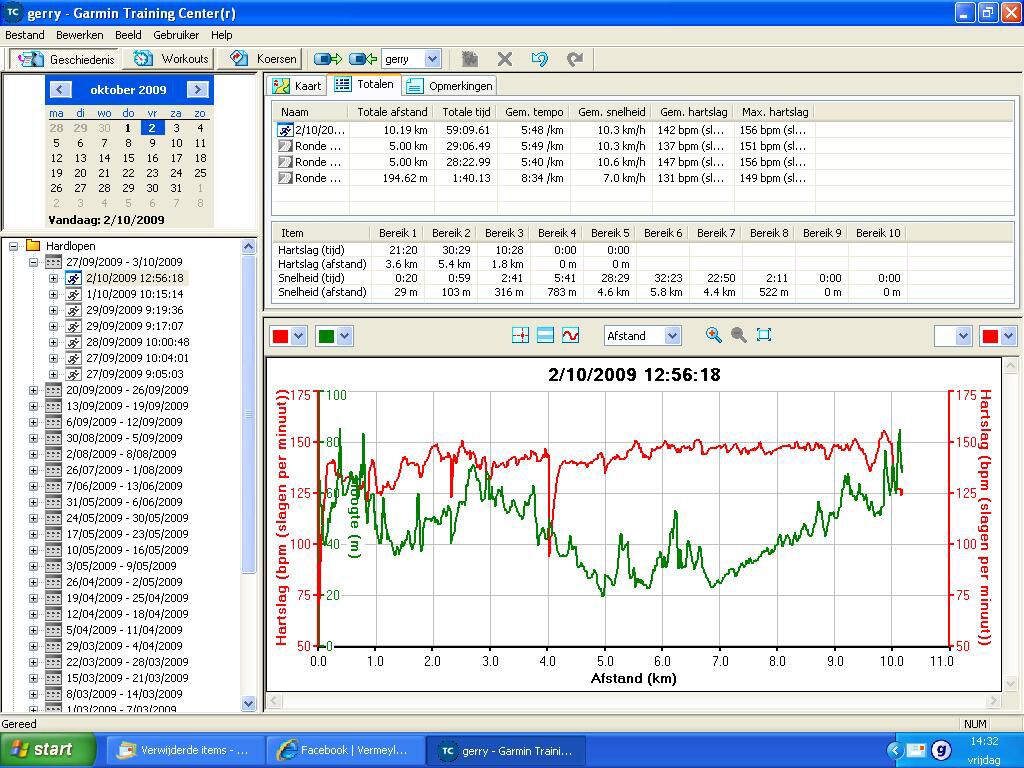Click the crosshair marker graph icon

pos(520,336)
